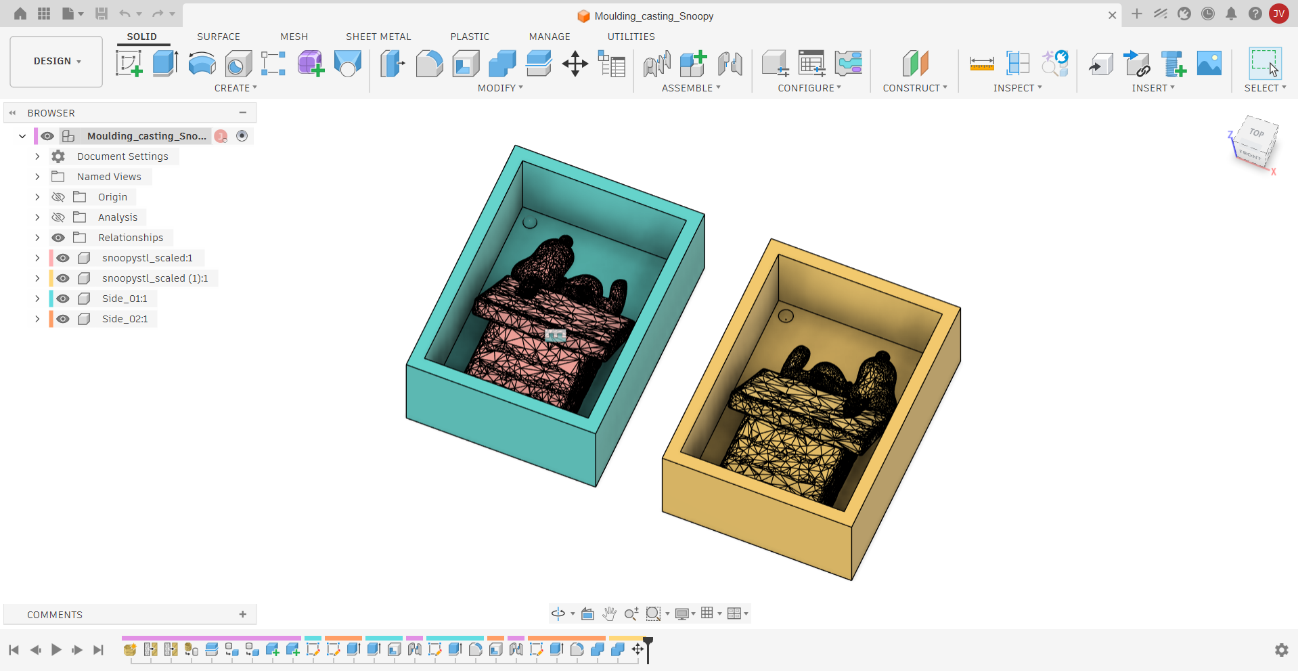Select the Extrude tool
Image resolution: width=1298 pixels, height=671 pixels.
pyautogui.click(x=165, y=64)
